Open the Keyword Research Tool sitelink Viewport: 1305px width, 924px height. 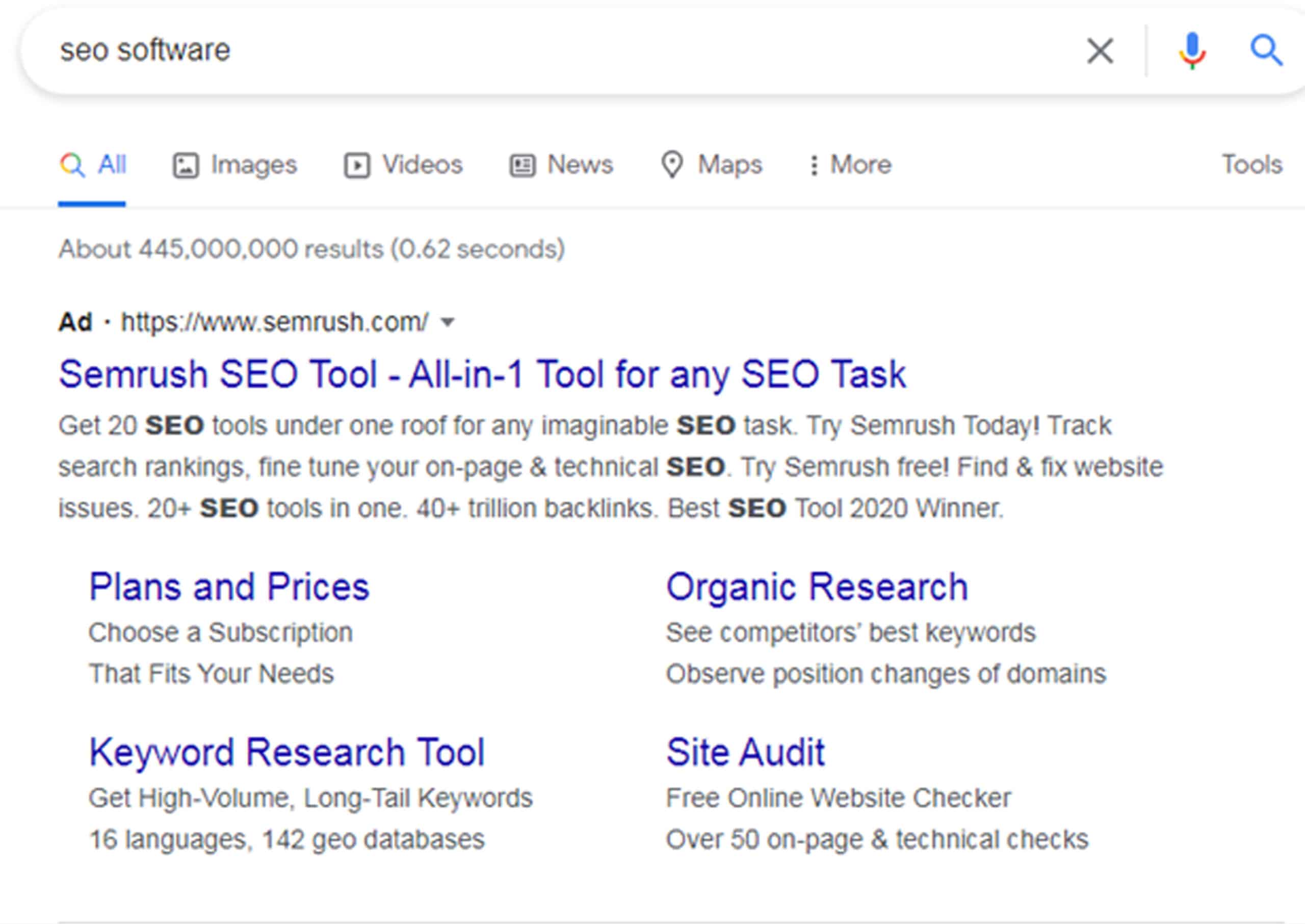(287, 752)
